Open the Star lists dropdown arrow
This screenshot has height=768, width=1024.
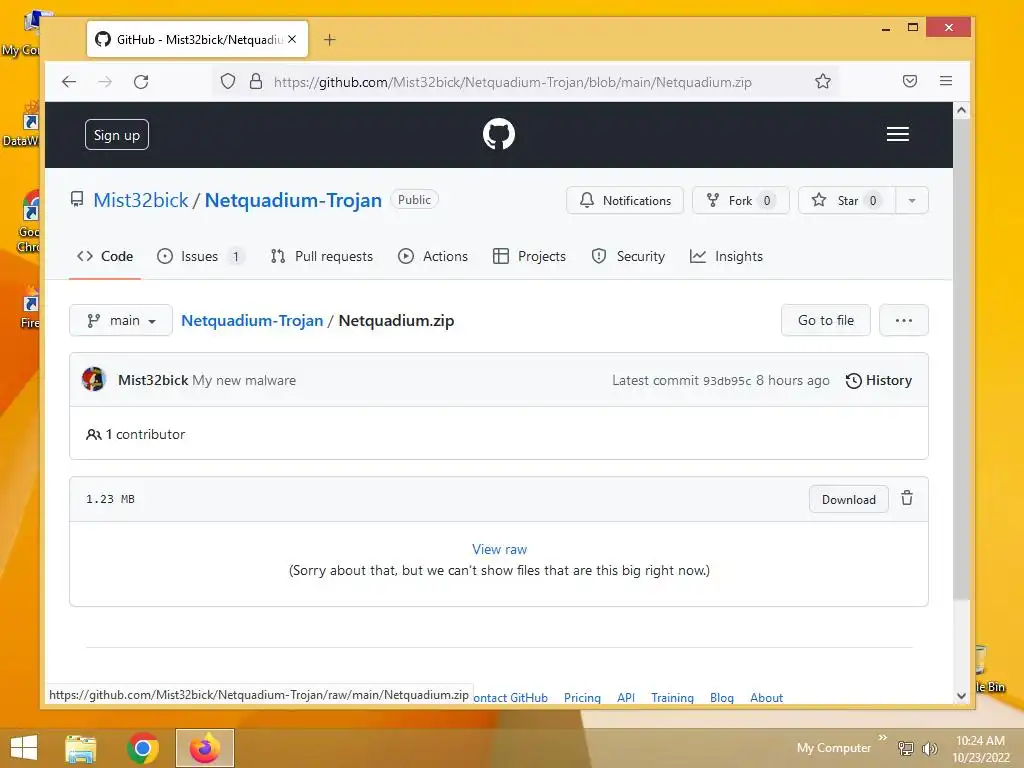coord(912,200)
